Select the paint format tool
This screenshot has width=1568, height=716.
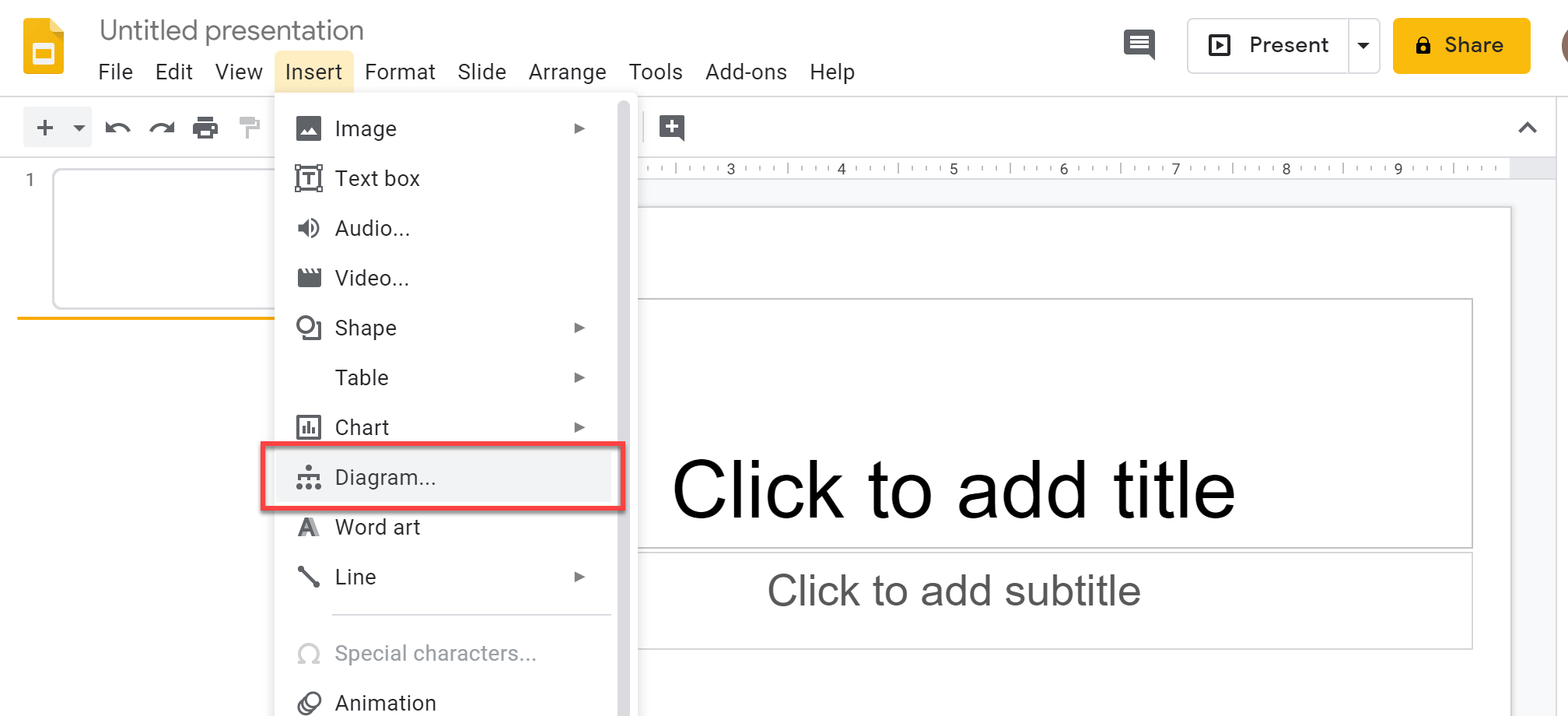tap(249, 128)
